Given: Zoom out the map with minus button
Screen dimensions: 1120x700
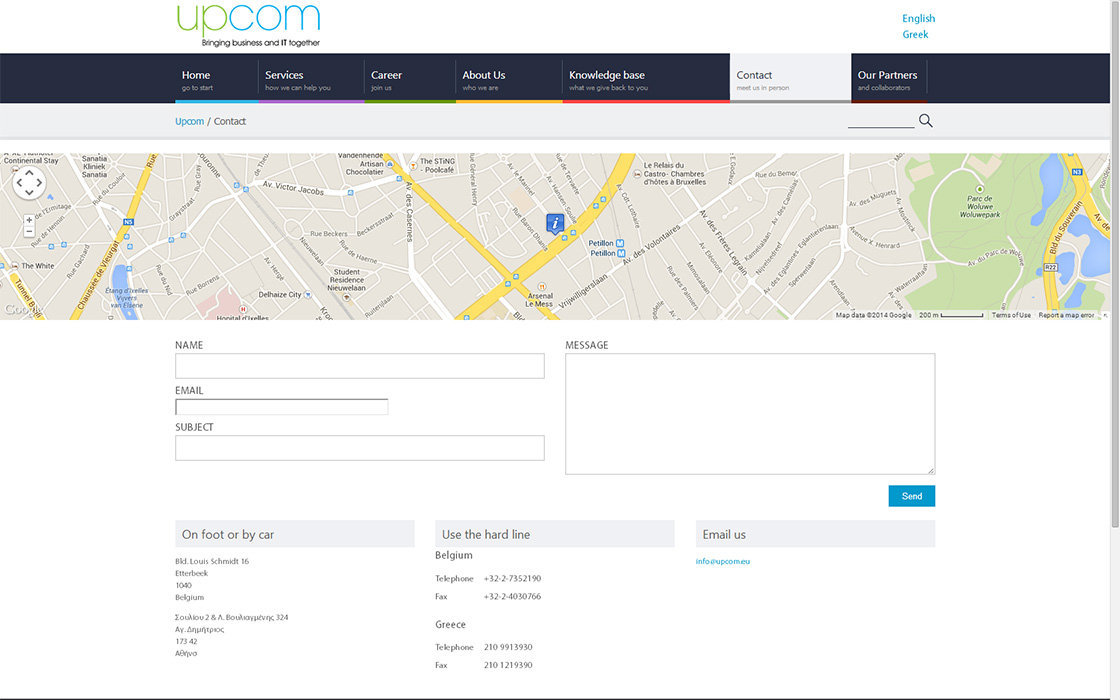Looking at the screenshot, I should (x=29, y=232).
